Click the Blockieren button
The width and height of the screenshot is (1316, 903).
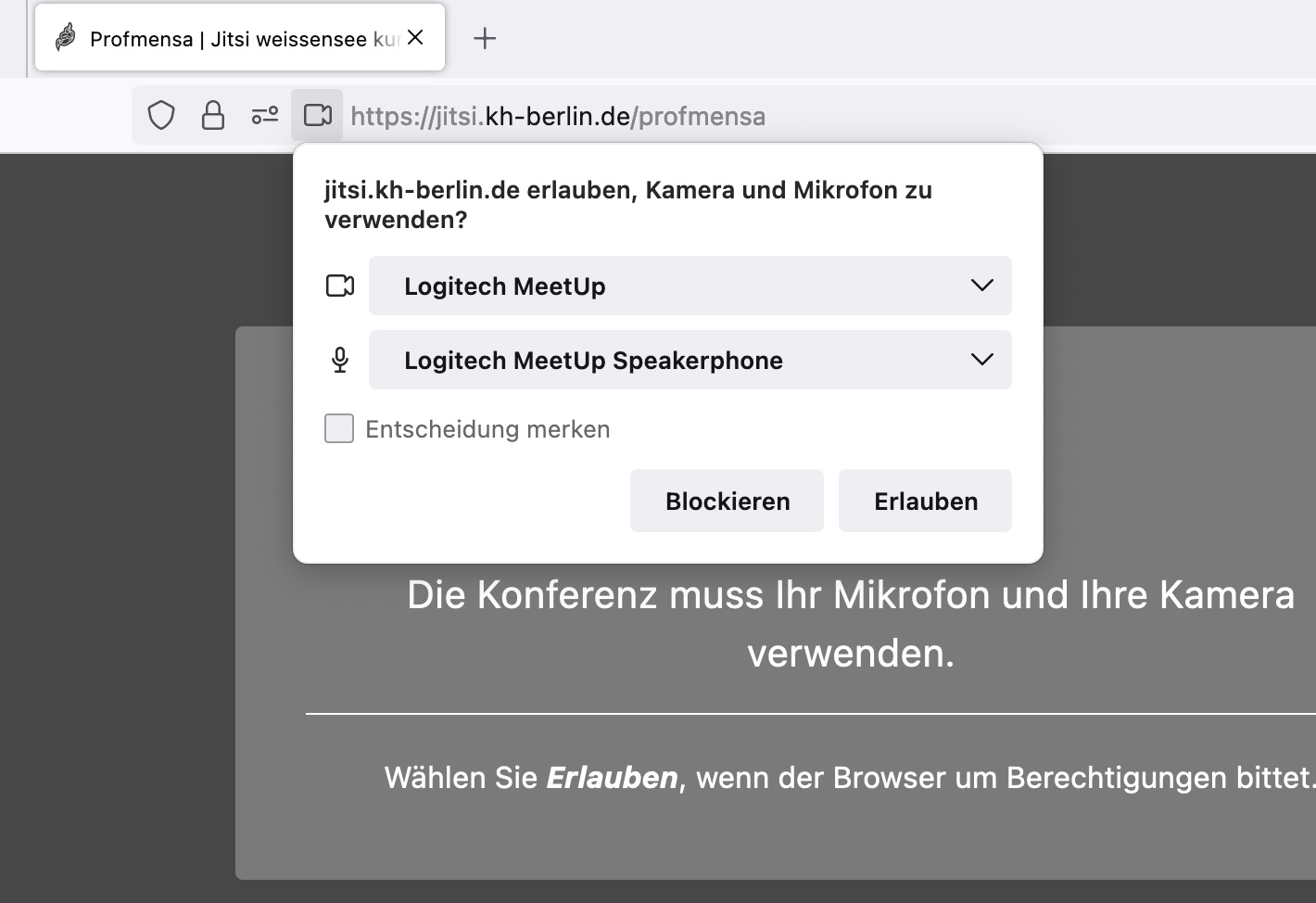click(x=727, y=501)
